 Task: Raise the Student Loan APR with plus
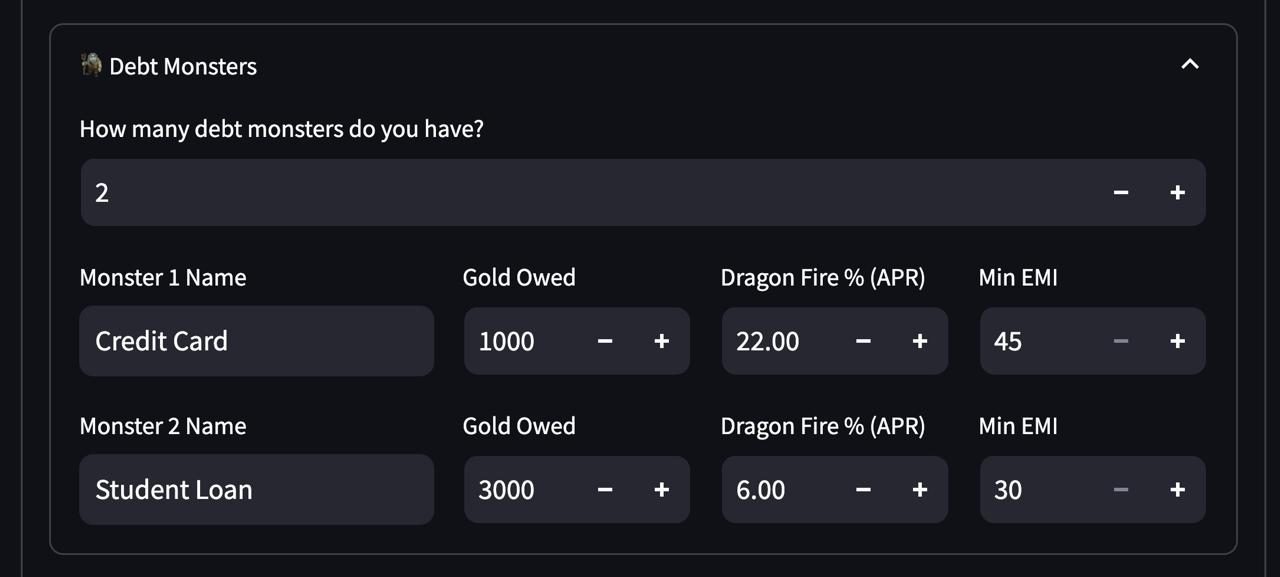coord(919,490)
